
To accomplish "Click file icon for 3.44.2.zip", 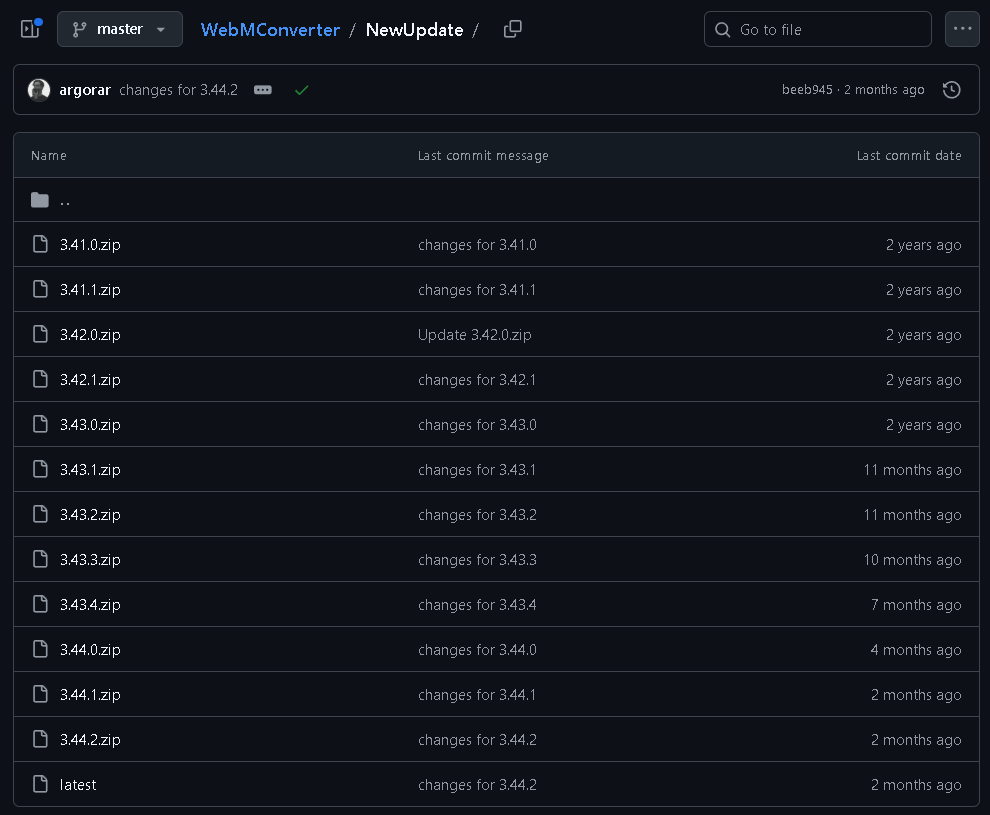I will pyautogui.click(x=40, y=739).
